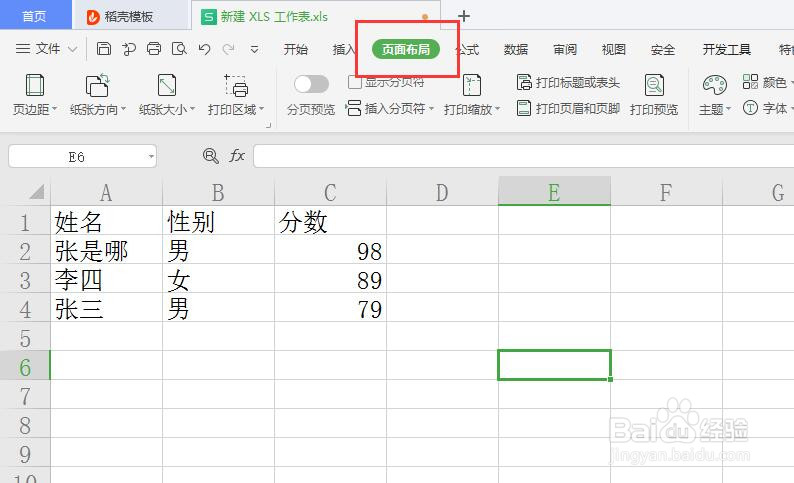Switch to the 视图 tab
The height and width of the screenshot is (483, 794).
point(614,49)
